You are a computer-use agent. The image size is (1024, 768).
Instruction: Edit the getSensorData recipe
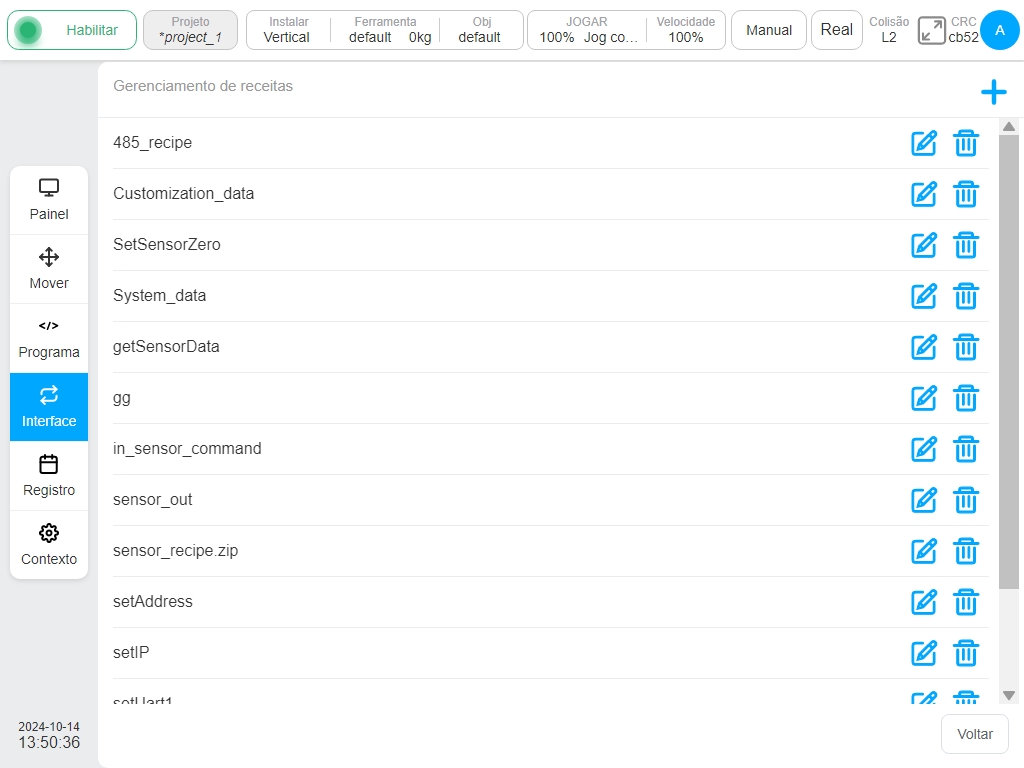[x=923, y=347]
